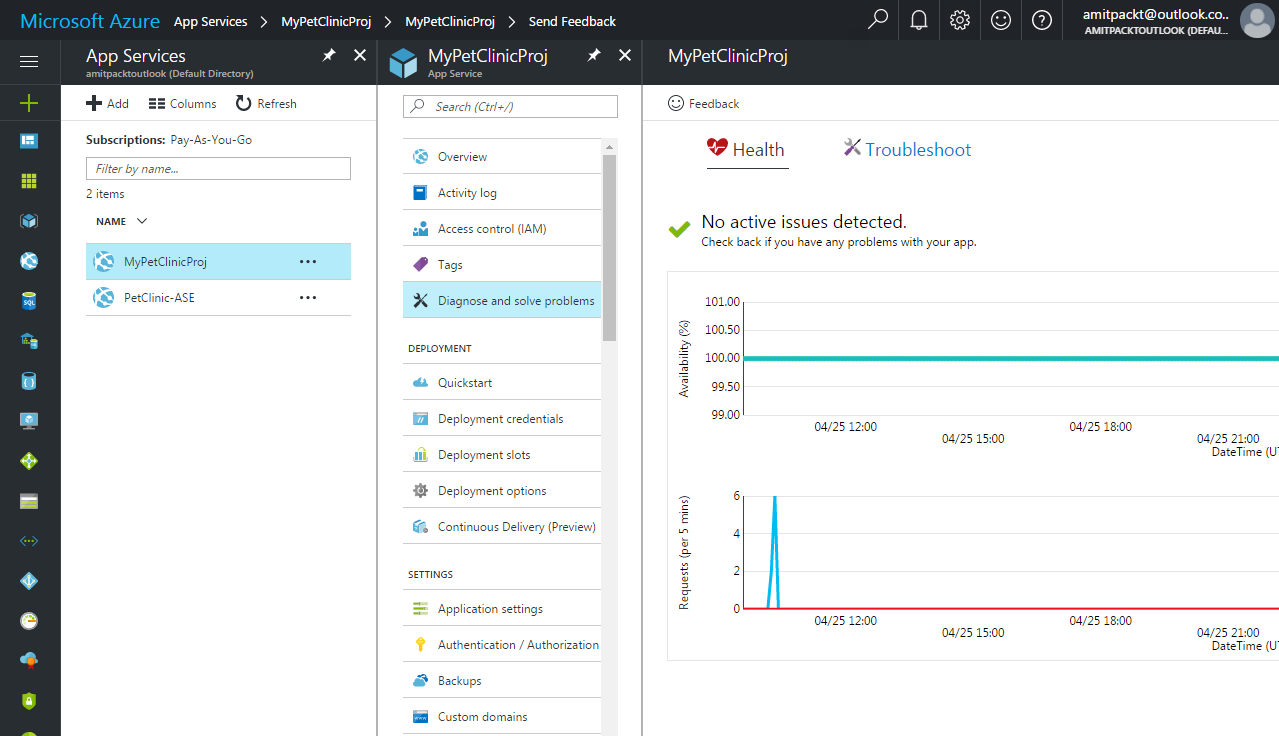1279x736 pixels.
Task: Click the Add button in App Services
Action: pos(107,103)
